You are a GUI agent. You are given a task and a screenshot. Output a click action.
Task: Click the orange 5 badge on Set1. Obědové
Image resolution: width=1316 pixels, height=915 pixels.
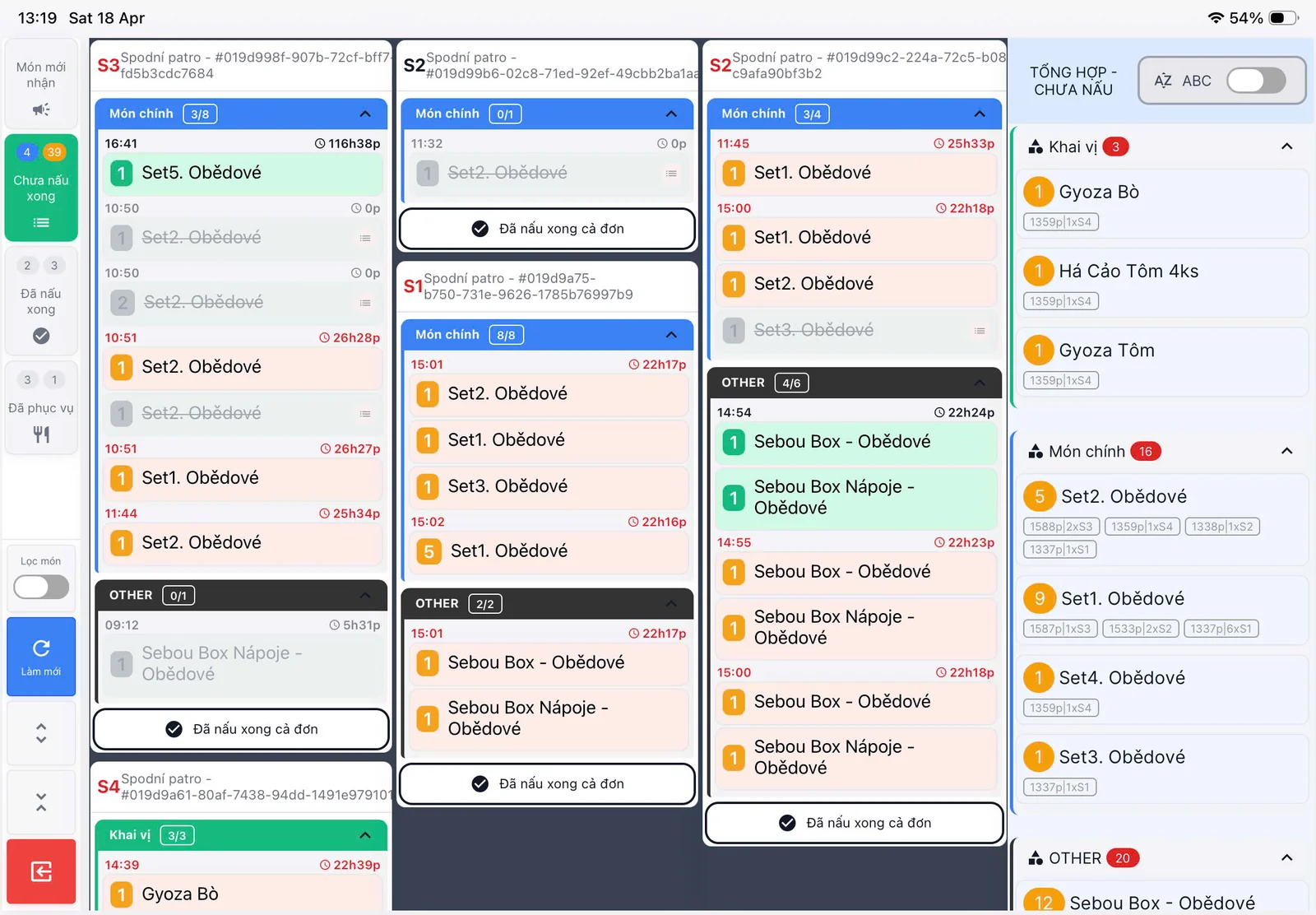pos(429,551)
